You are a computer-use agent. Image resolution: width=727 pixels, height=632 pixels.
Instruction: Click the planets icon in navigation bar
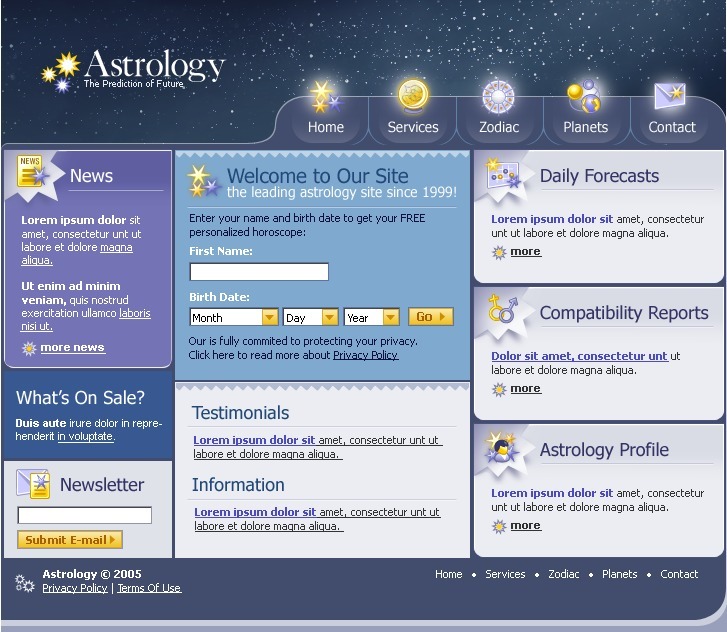coord(584,97)
